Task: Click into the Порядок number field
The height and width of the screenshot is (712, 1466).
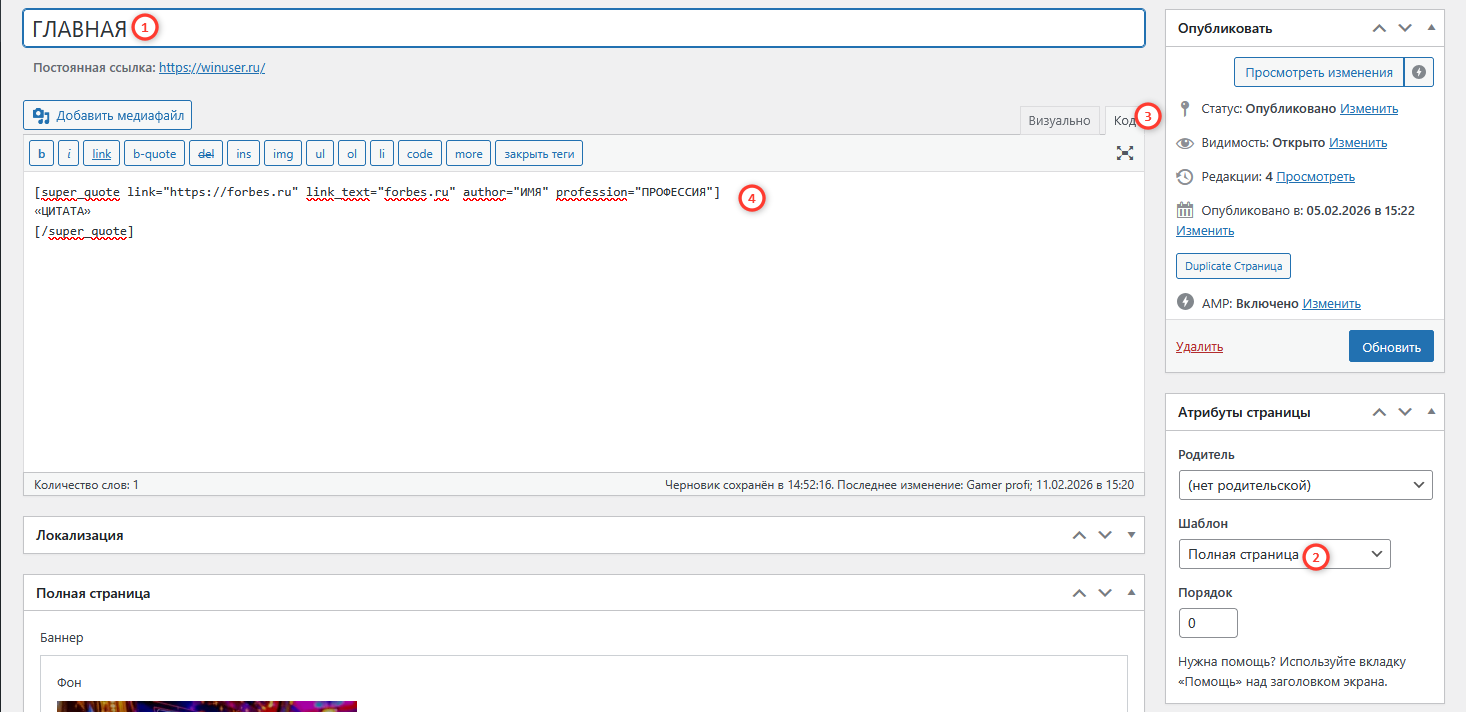Action: tap(1208, 623)
